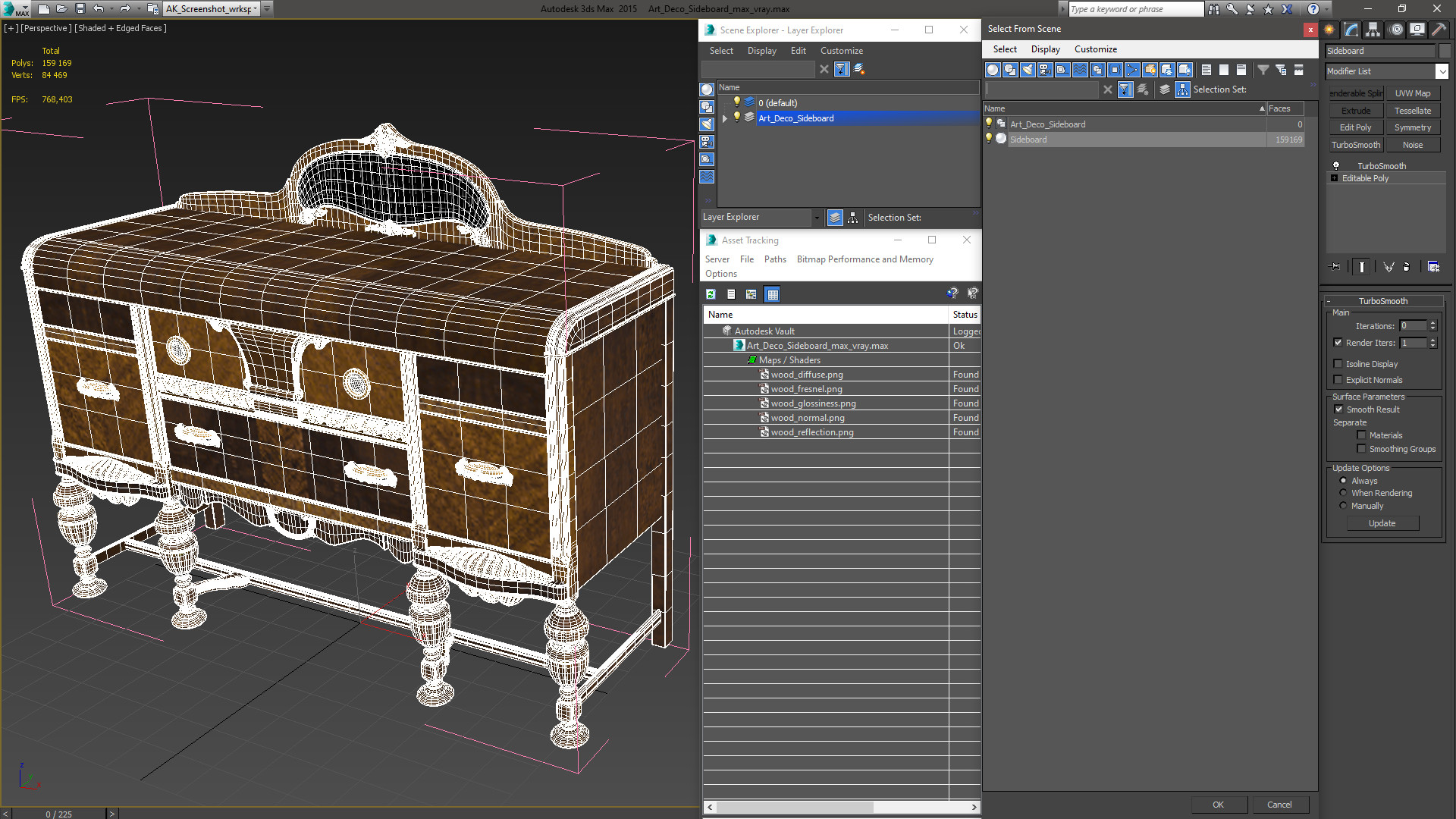1456x819 pixels.
Task: Expand Editable Poly in modifier stack
Action: click(x=1335, y=178)
